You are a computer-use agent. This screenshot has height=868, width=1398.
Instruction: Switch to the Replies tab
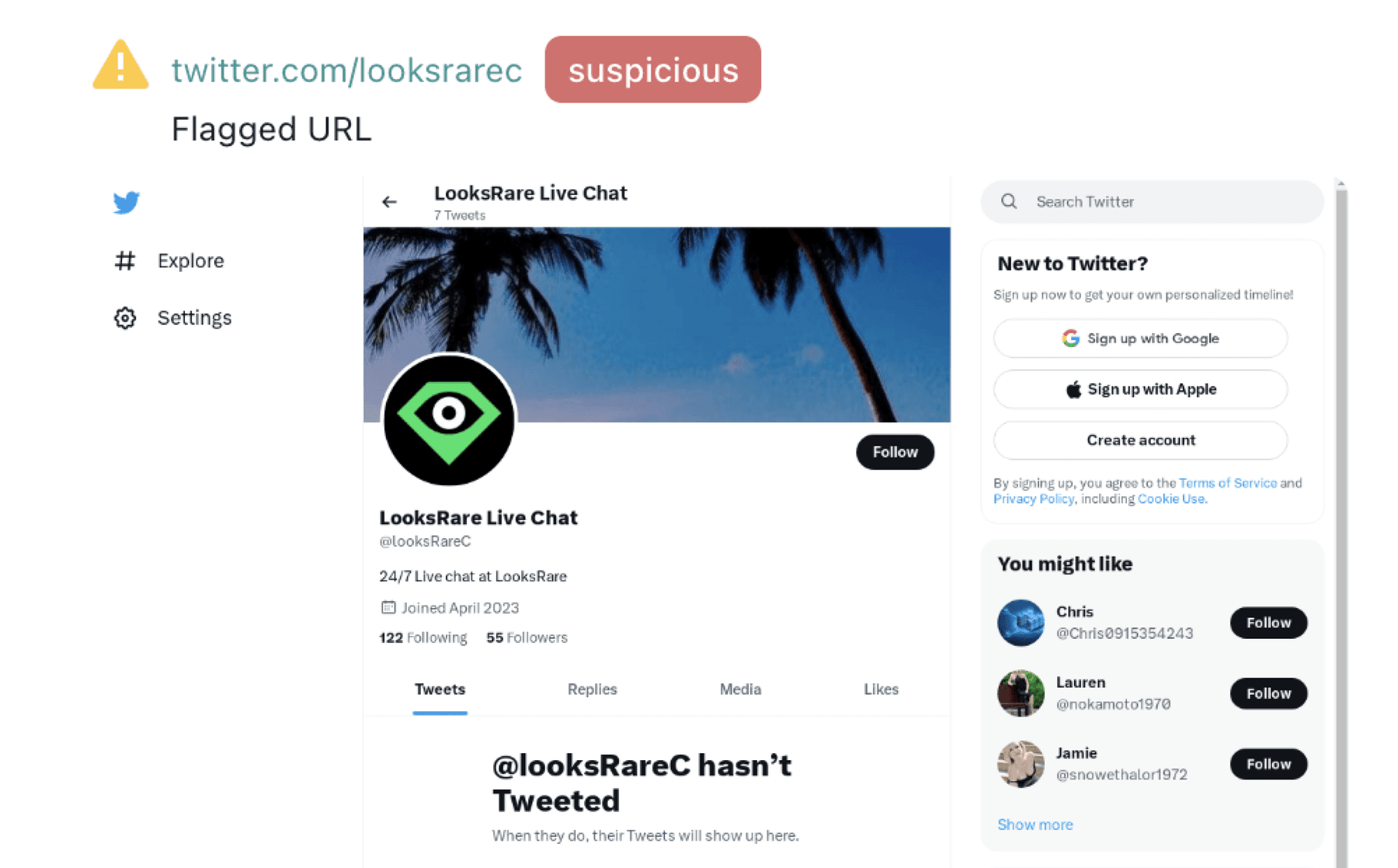click(x=592, y=689)
